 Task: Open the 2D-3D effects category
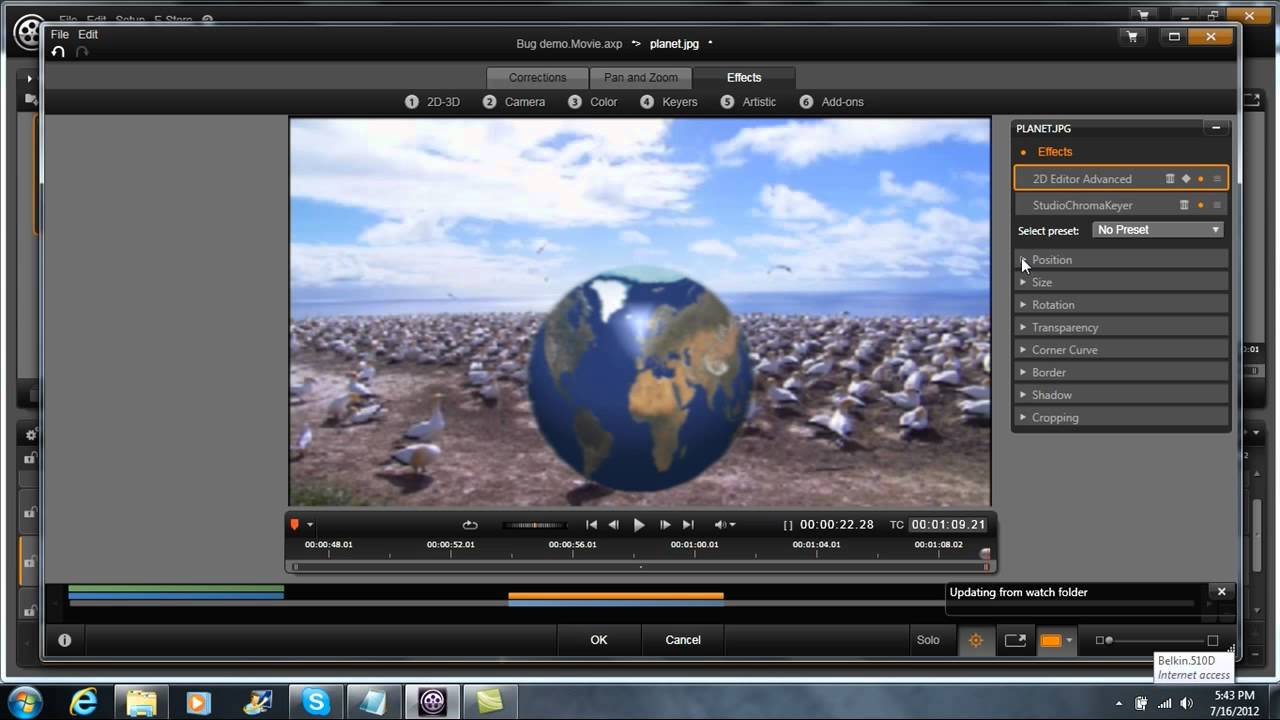tap(432, 102)
